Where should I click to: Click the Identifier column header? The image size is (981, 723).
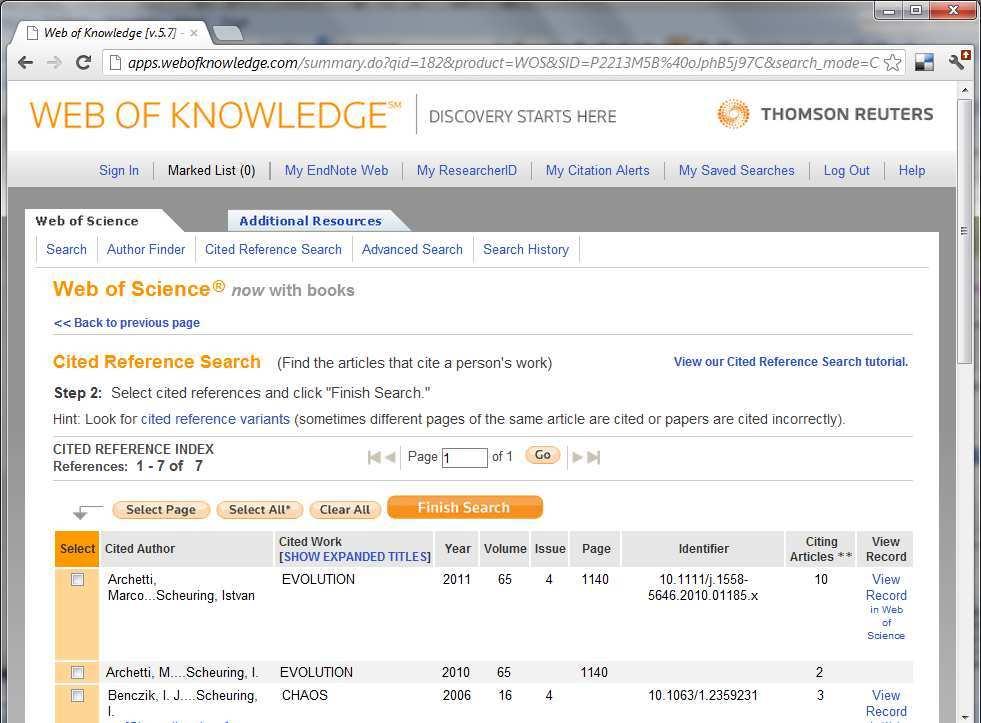703,549
